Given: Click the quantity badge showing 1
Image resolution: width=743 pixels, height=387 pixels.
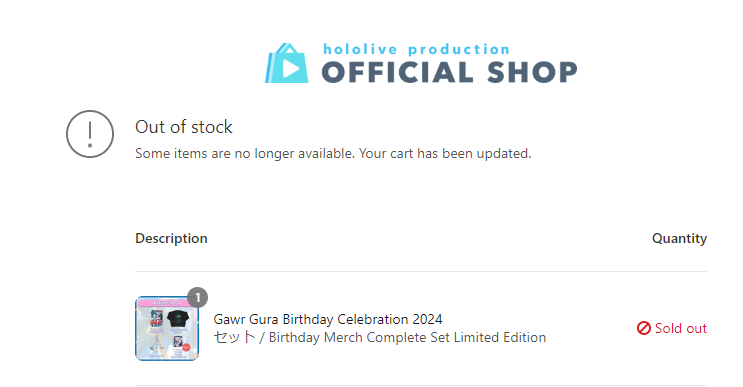Looking at the screenshot, I should point(198,297).
